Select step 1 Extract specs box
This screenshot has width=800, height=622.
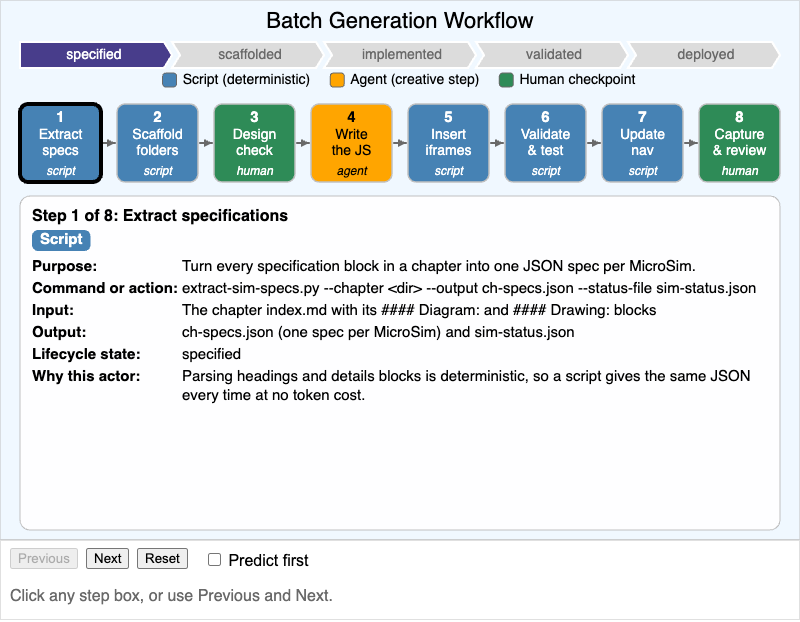[61, 143]
